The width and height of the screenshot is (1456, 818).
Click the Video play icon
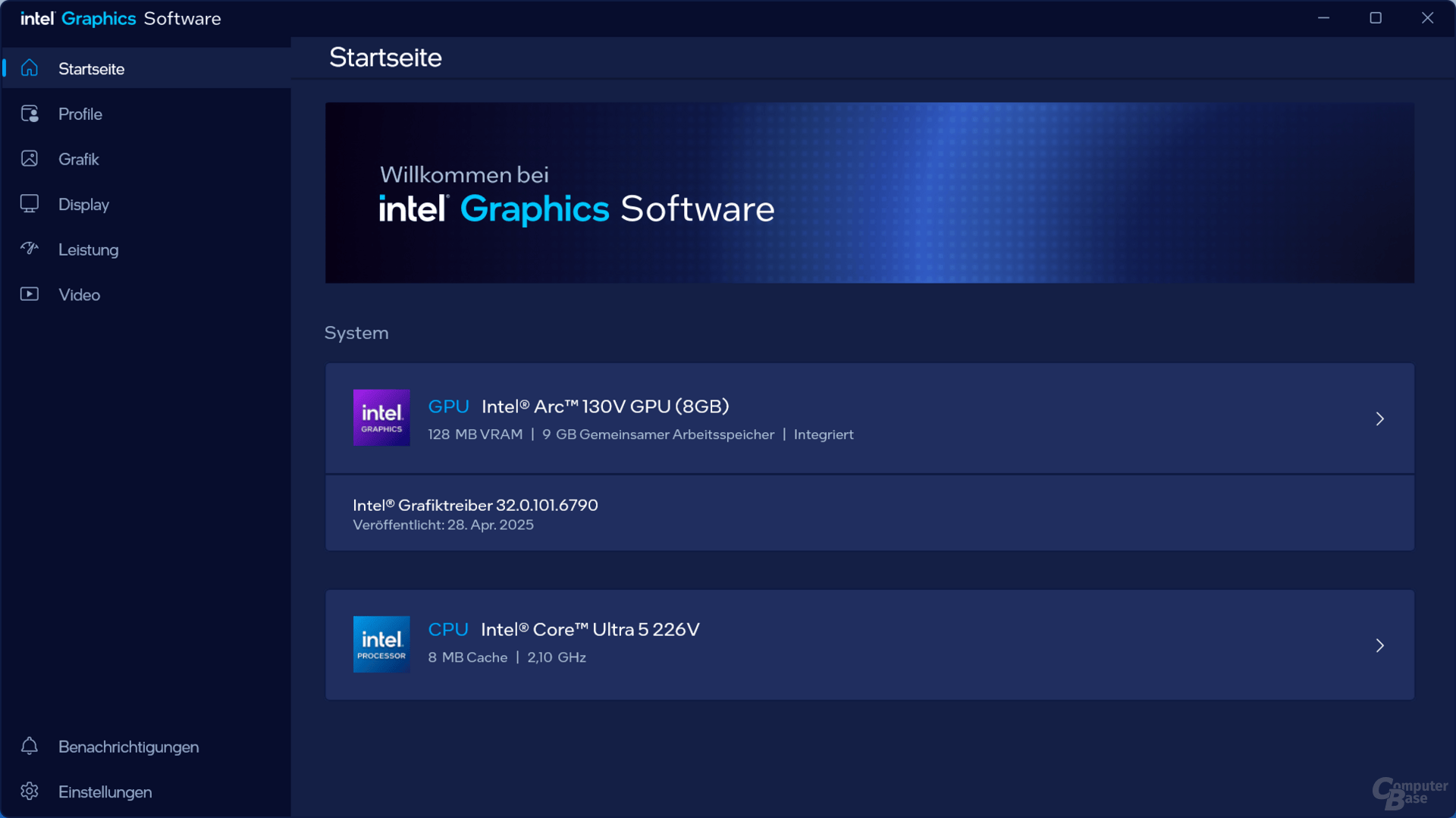[x=30, y=294]
